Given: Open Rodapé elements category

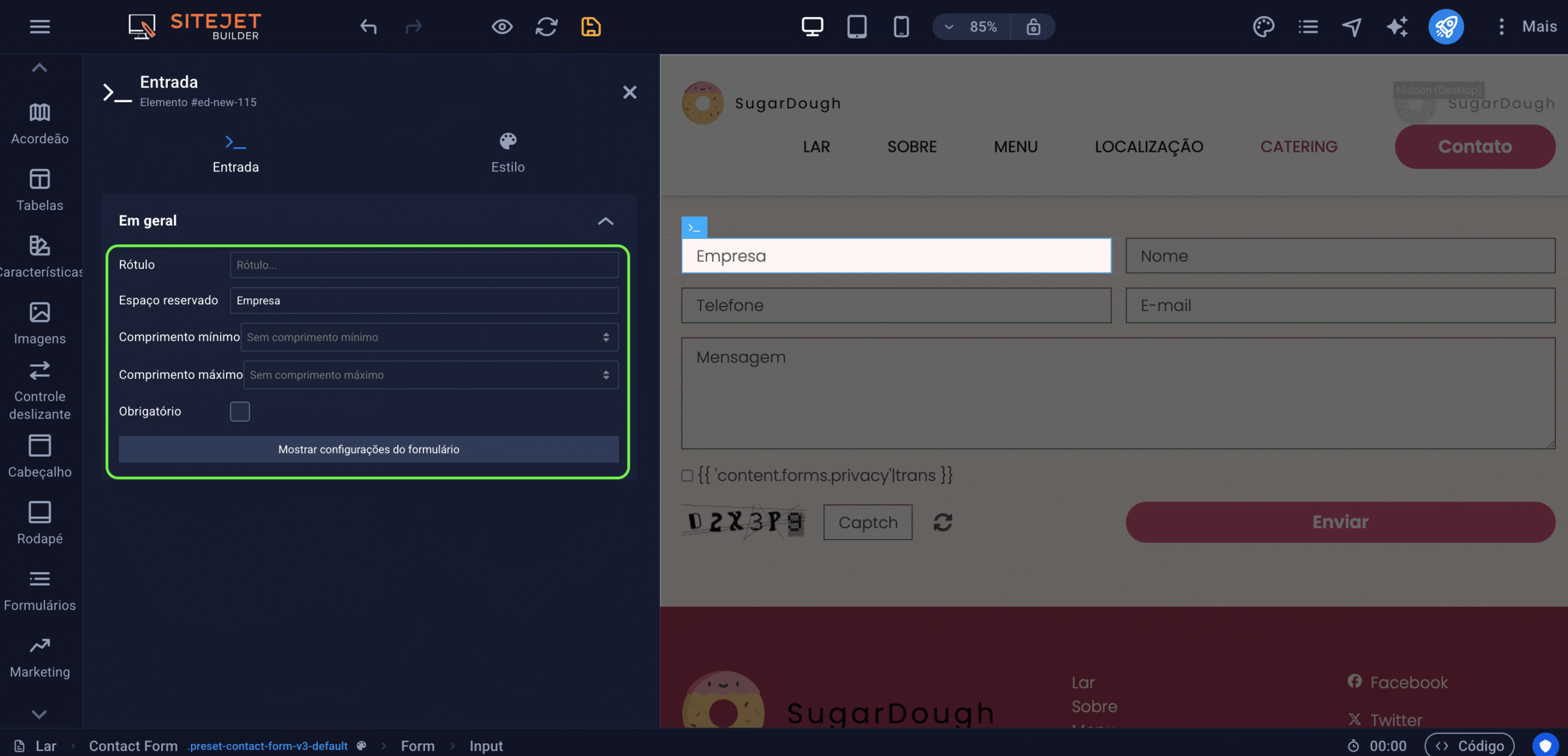Looking at the screenshot, I should point(40,523).
